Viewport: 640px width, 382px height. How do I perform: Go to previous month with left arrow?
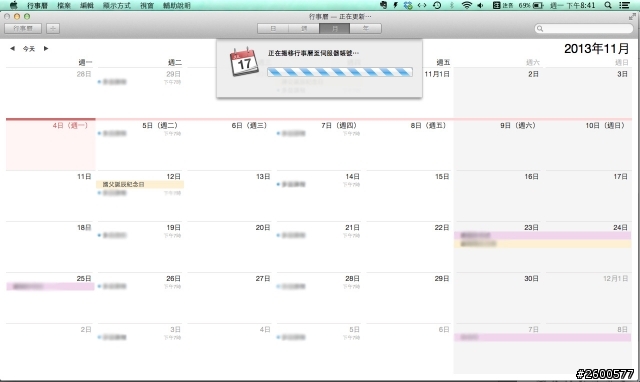12,48
